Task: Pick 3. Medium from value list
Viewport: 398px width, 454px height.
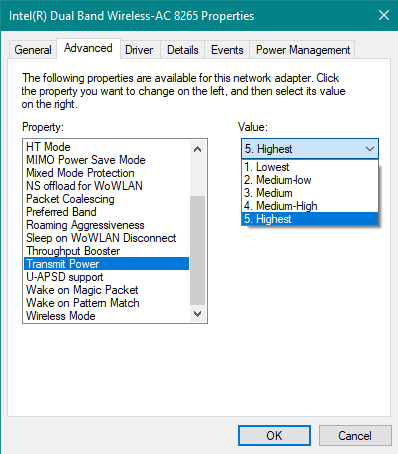Action: click(310, 193)
